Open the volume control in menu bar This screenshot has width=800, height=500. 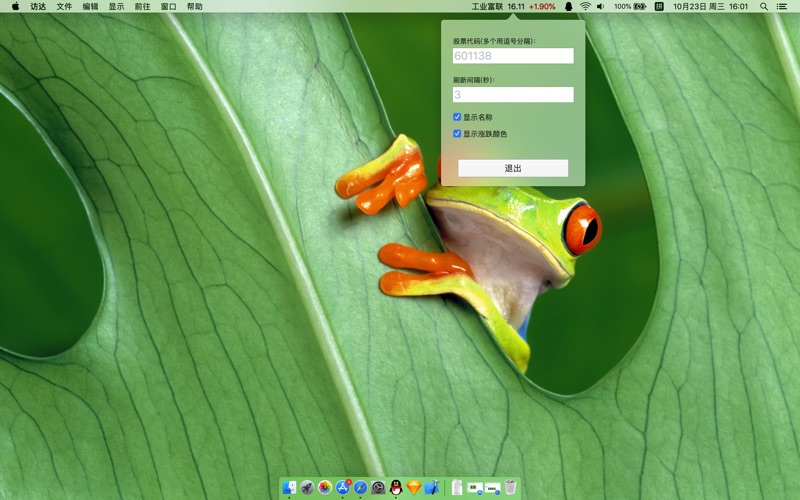(601, 6)
